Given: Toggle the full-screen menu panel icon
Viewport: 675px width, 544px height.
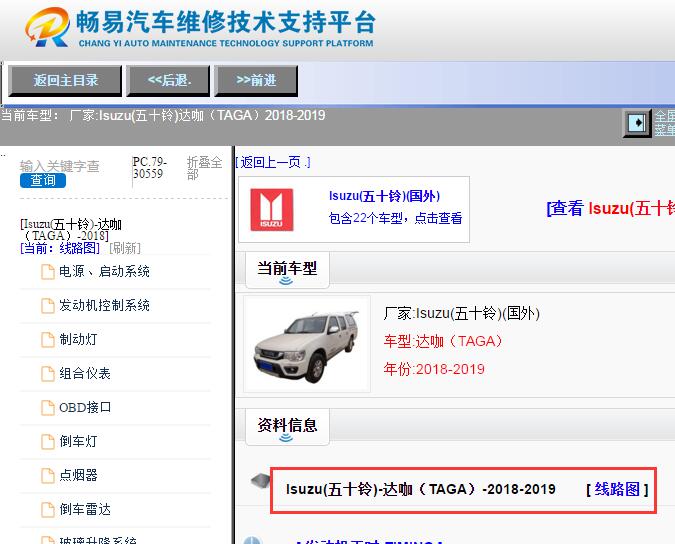Looking at the screenshot, I should [x=637, y=123].
